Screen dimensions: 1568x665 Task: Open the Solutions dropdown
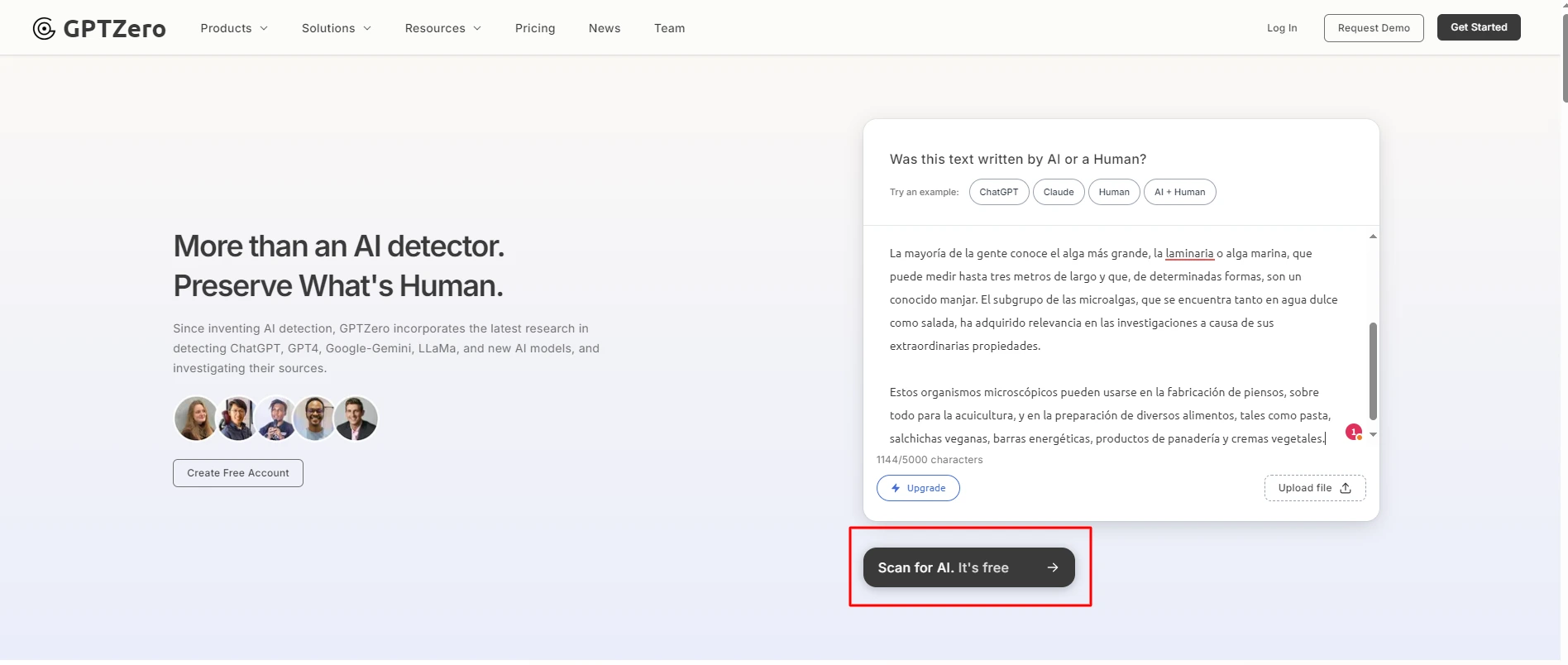click(336, 28)
